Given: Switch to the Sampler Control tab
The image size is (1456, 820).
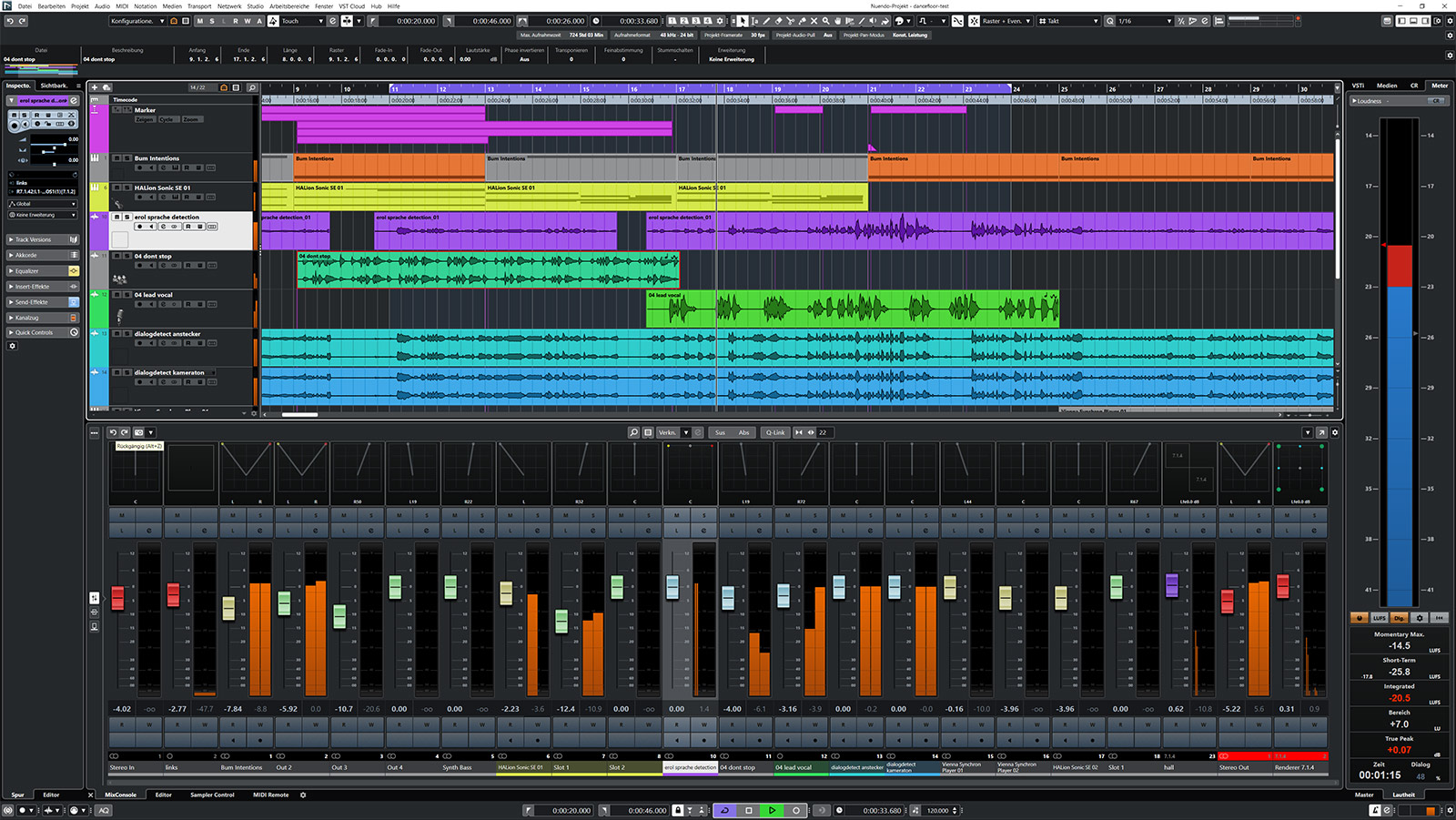Looking at the screenshot, I should click(x=212, y=795).
